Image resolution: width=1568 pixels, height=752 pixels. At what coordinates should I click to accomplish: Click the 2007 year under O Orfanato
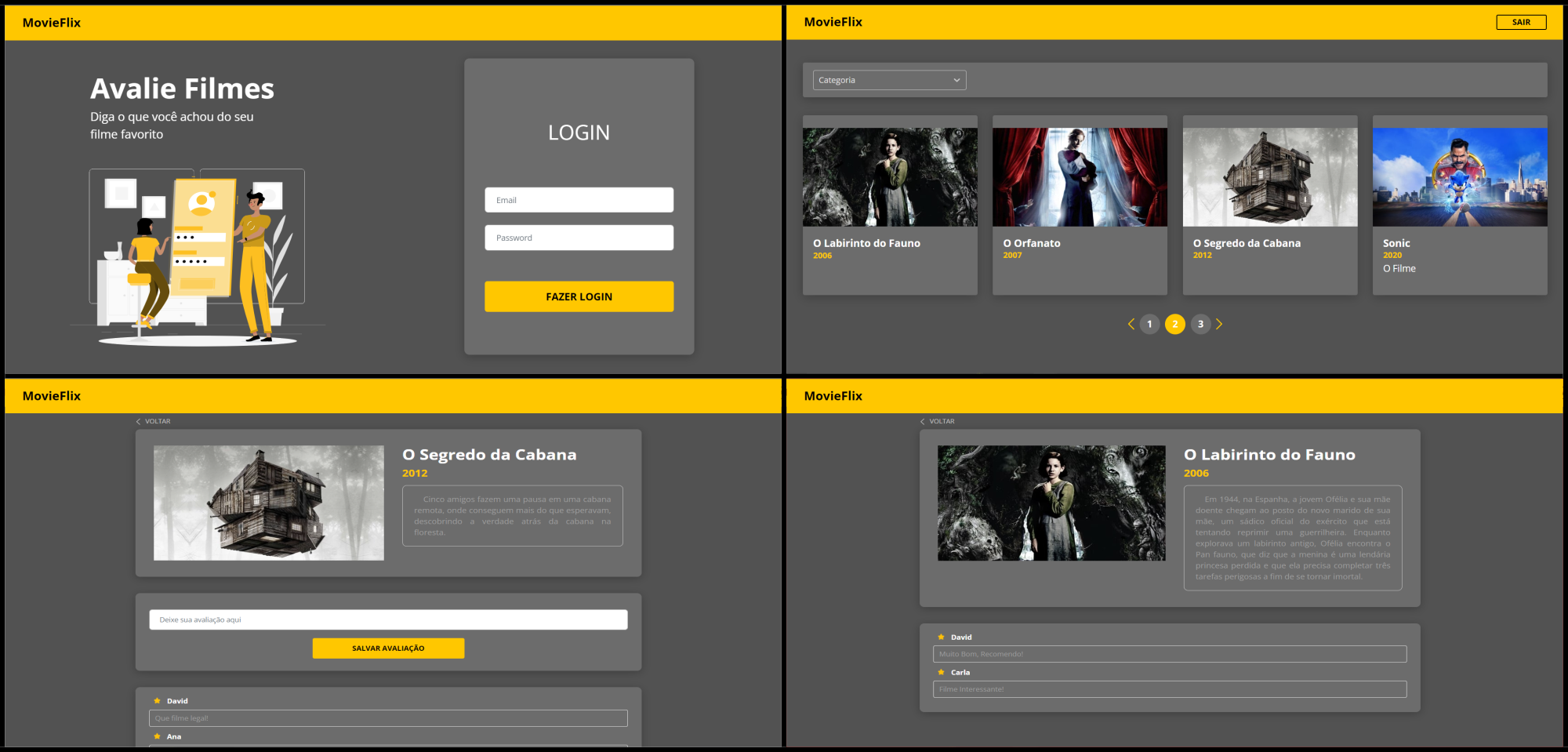coord(1012,256)
